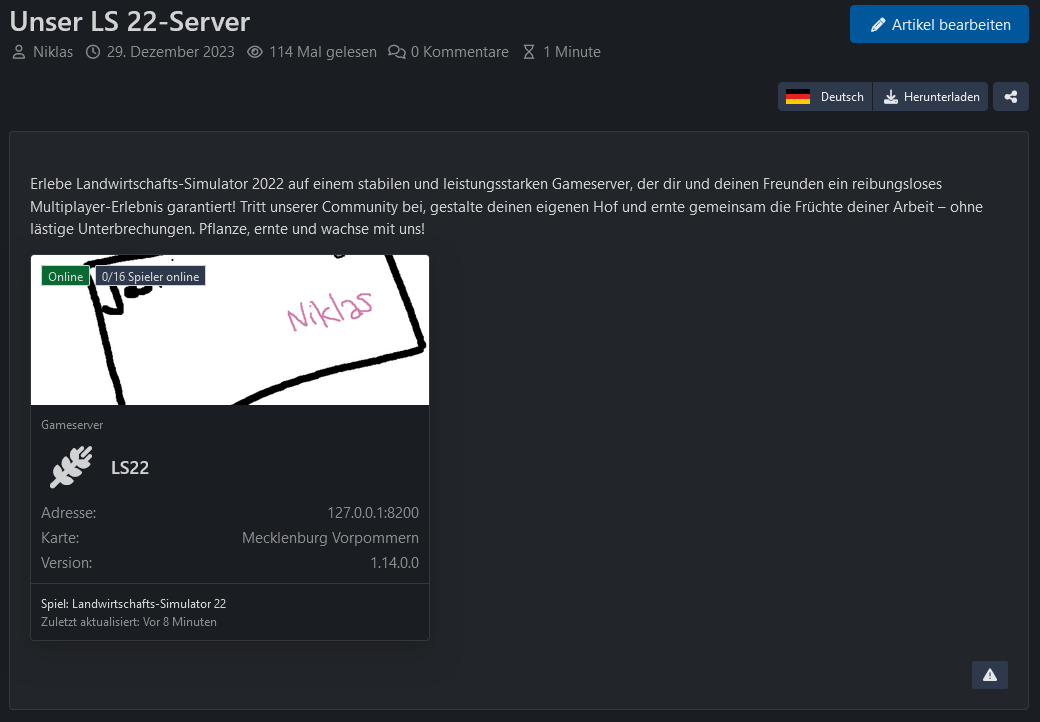Screen dimensions: 1040x722
Task: Open the Deutsch language dropdown
Action: (825, 97)
